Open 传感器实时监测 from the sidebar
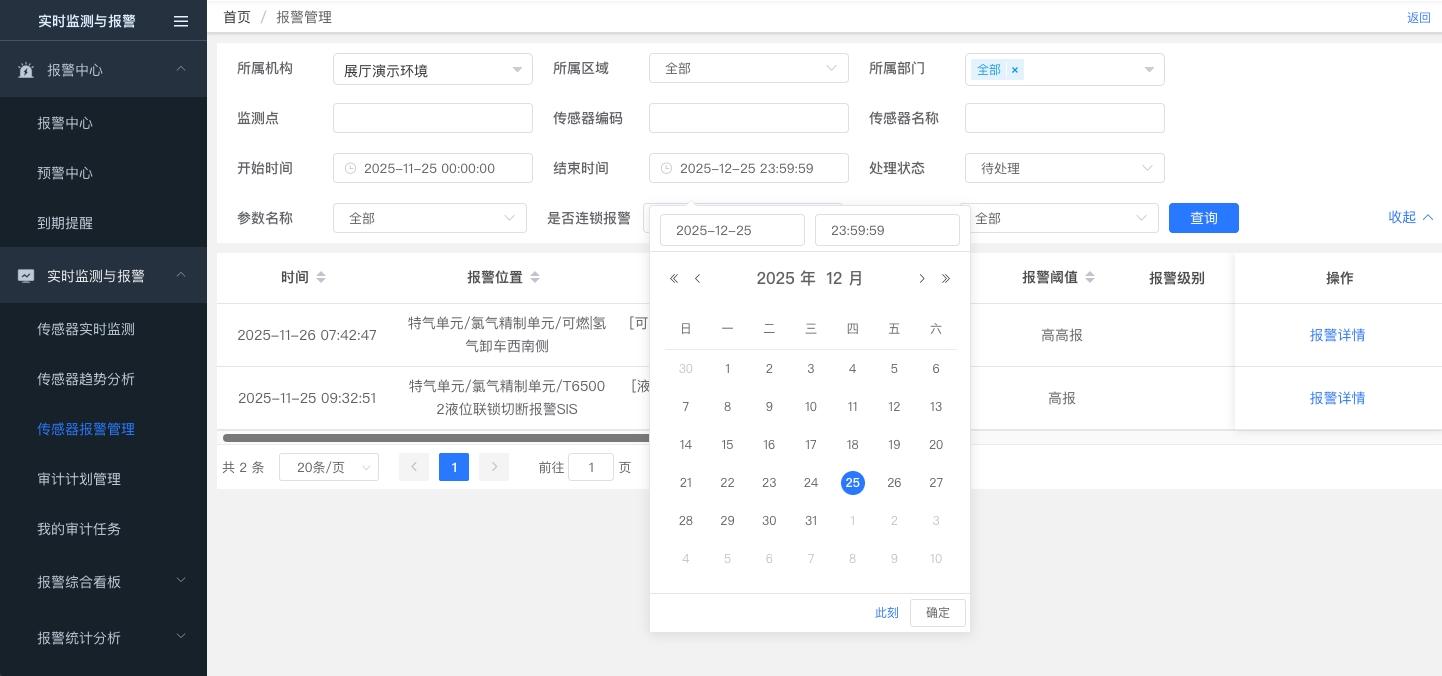This screenshot has width=1442, height=676. pos(86,329)
